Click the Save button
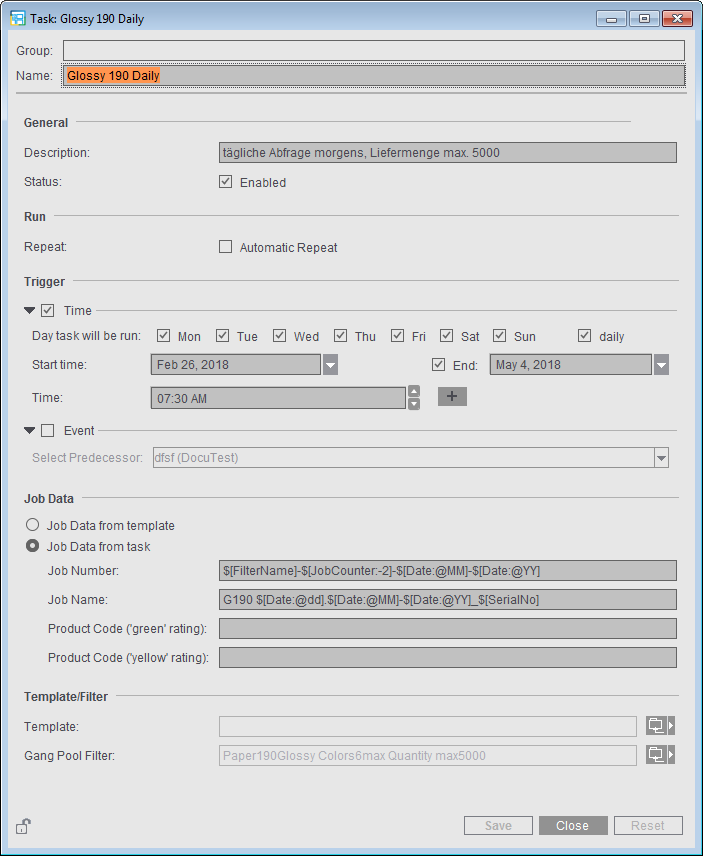The height and width of the screenshot is (856, 703). [498, 826]
